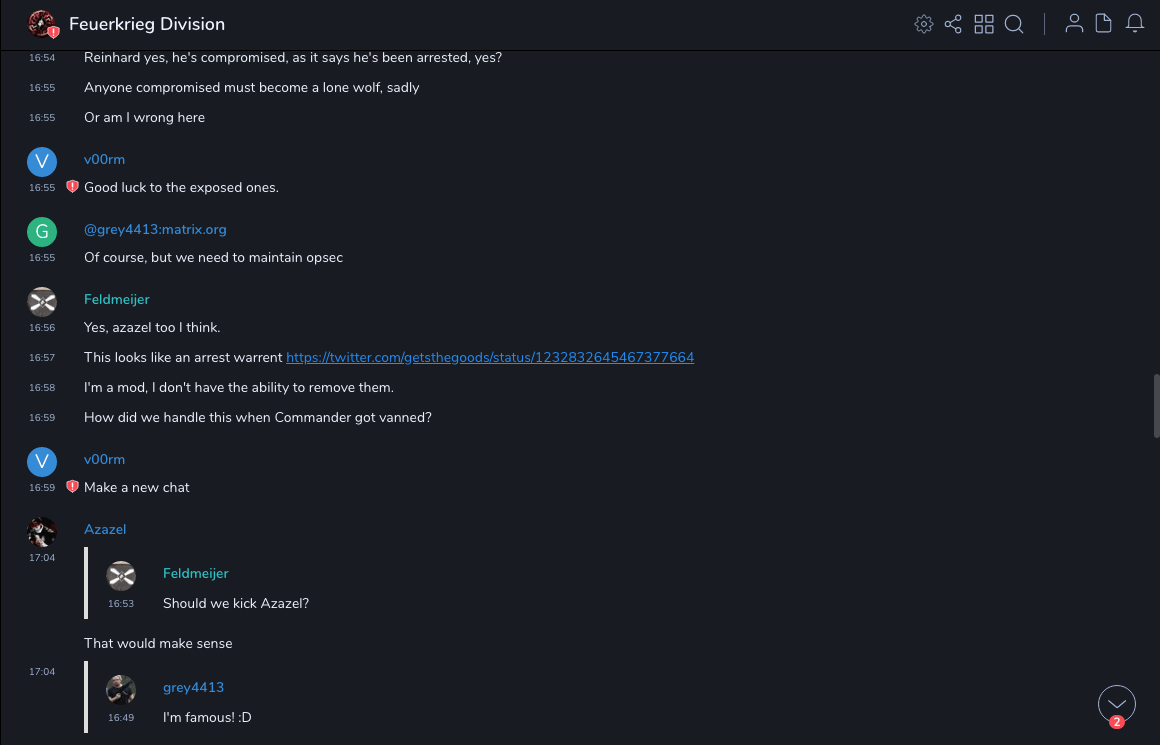
Task: Click the 16:57 message timestamp
Action: pos(42,358)
